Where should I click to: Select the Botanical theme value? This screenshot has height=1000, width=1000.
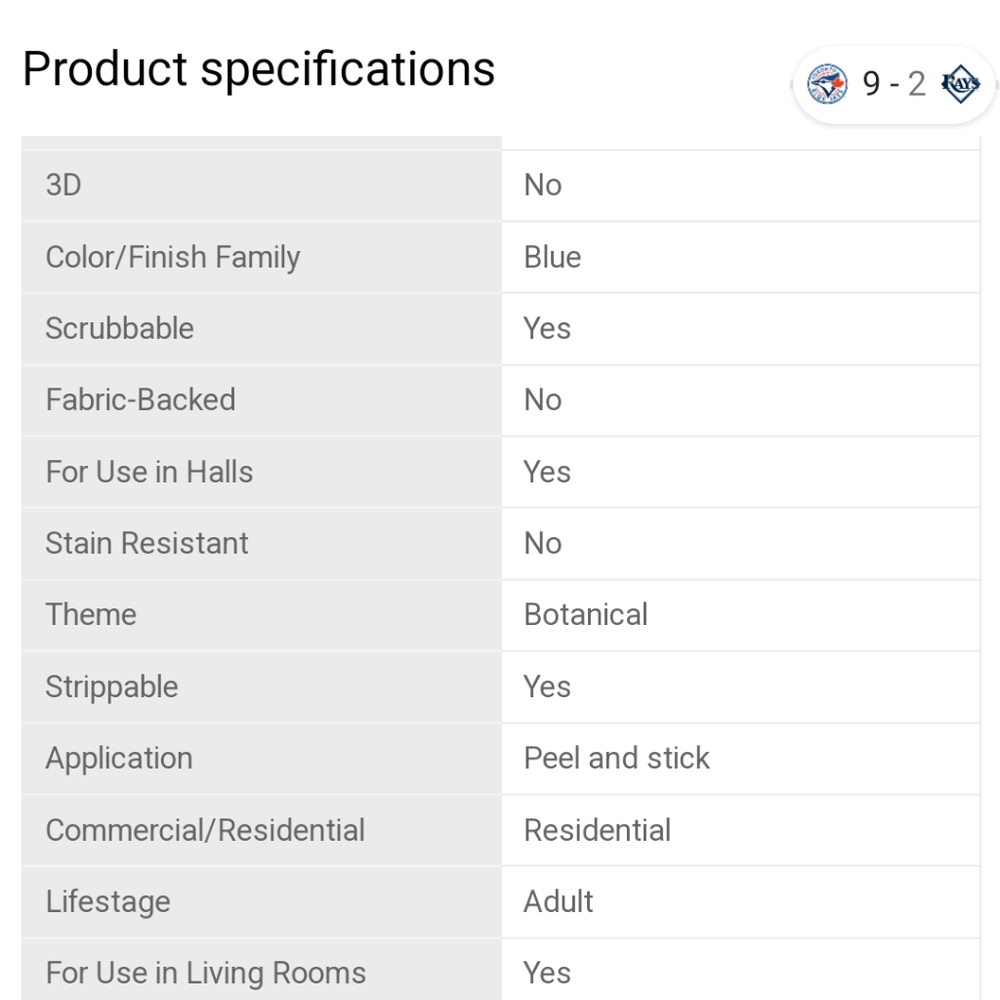click(x=586, y=615)
